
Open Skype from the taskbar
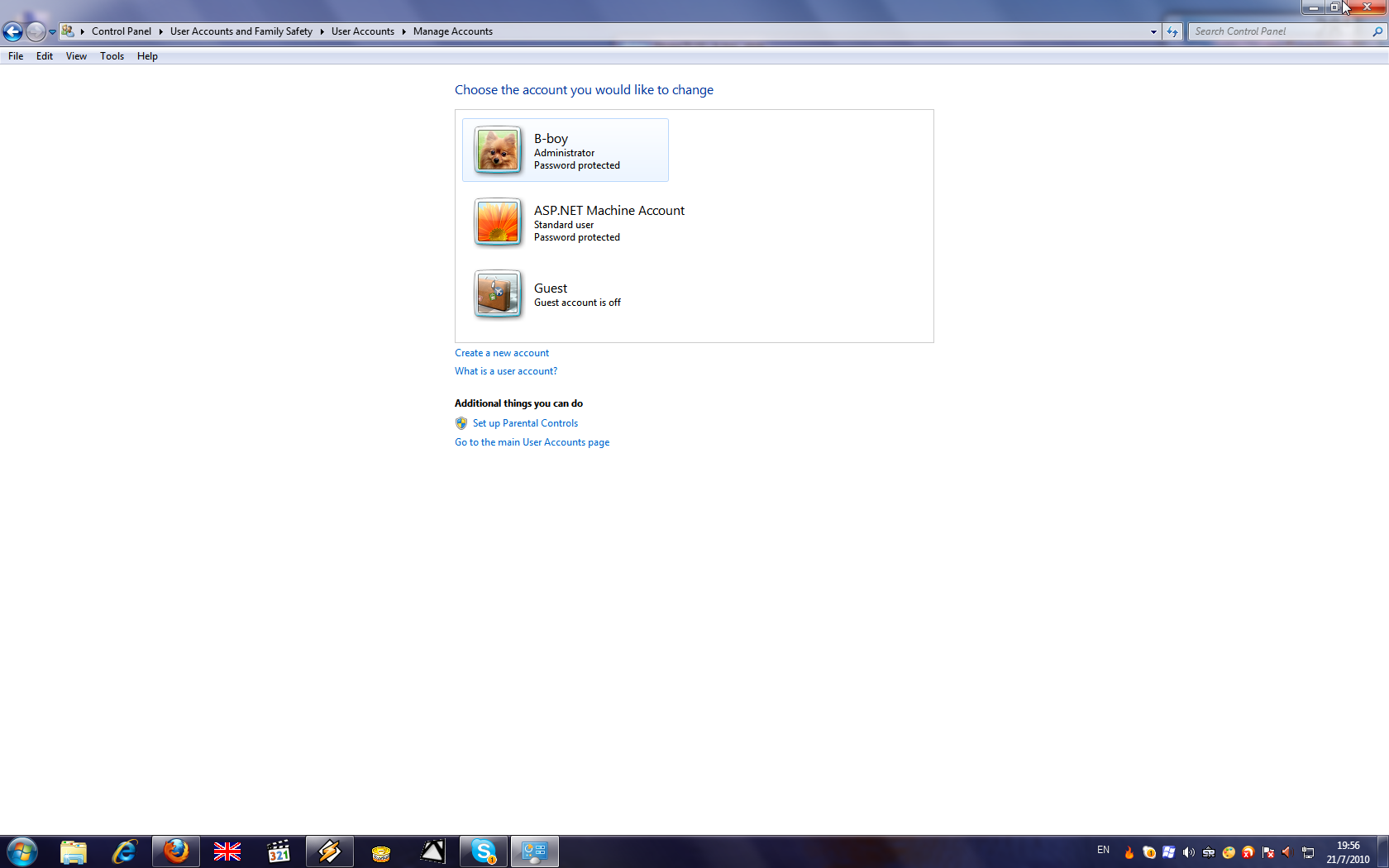(484, 851)
